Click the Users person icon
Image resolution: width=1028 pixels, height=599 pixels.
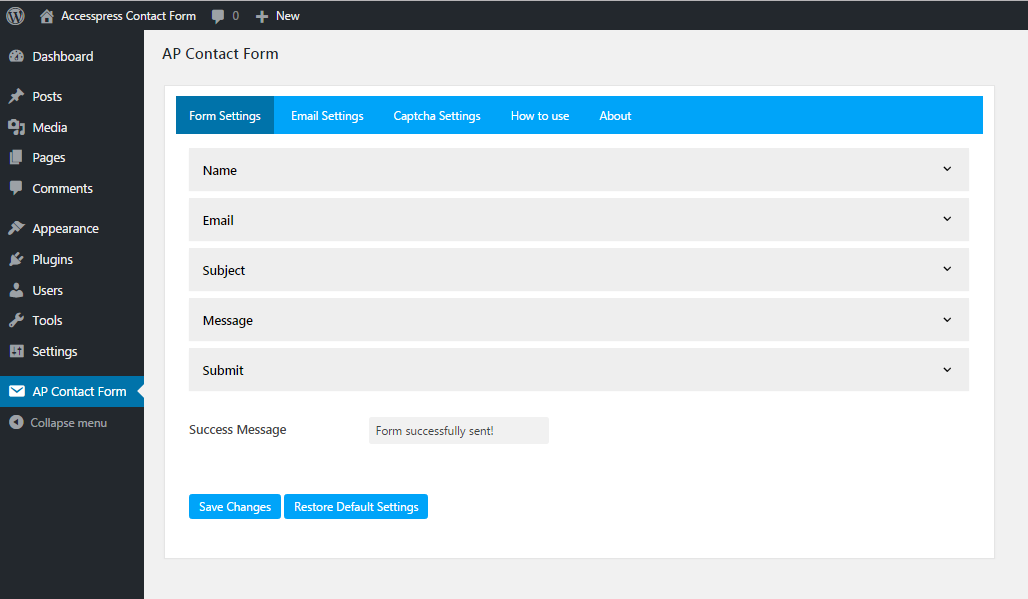coord(16,290)
